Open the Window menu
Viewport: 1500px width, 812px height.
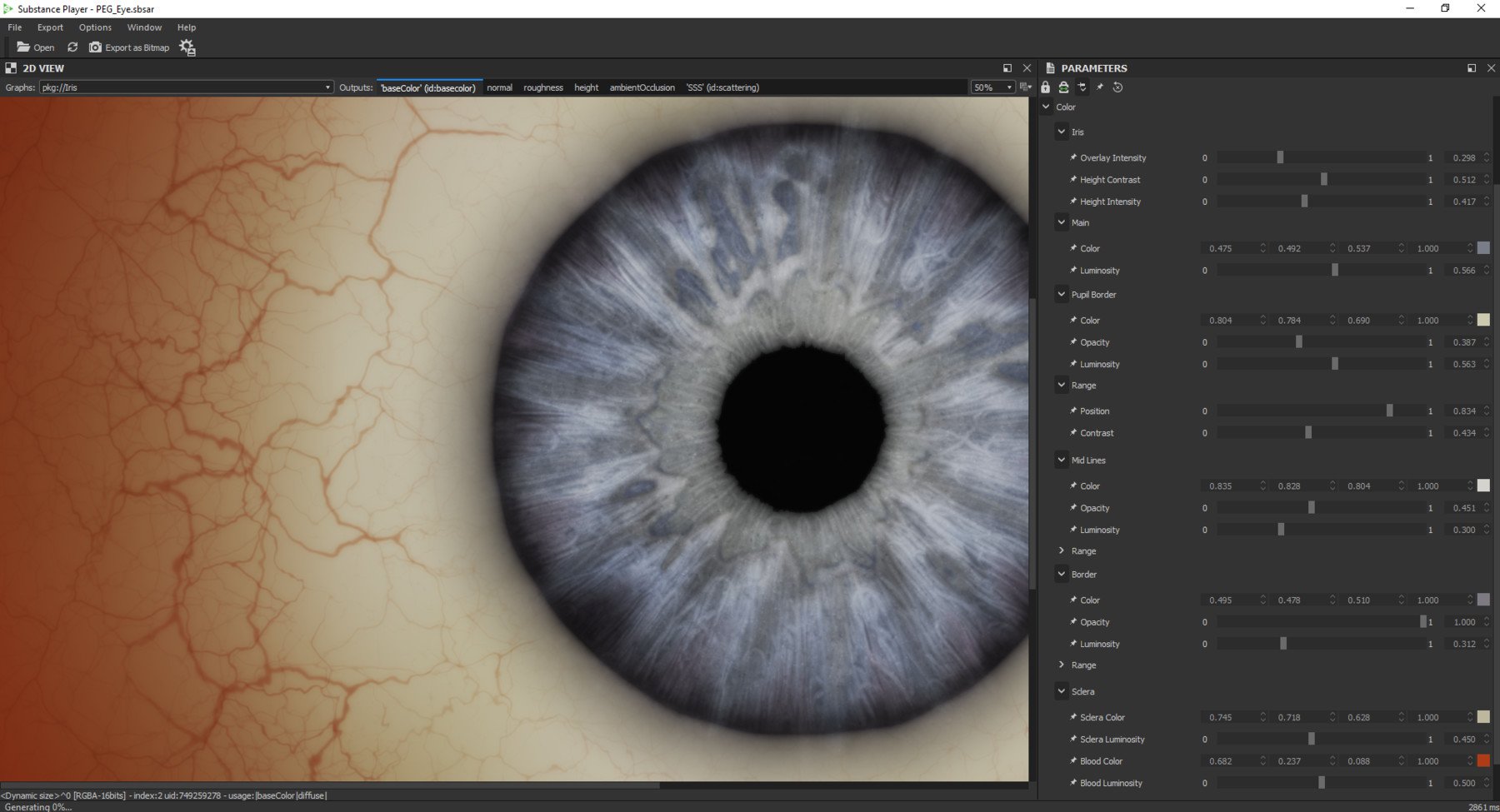(144, 27)
